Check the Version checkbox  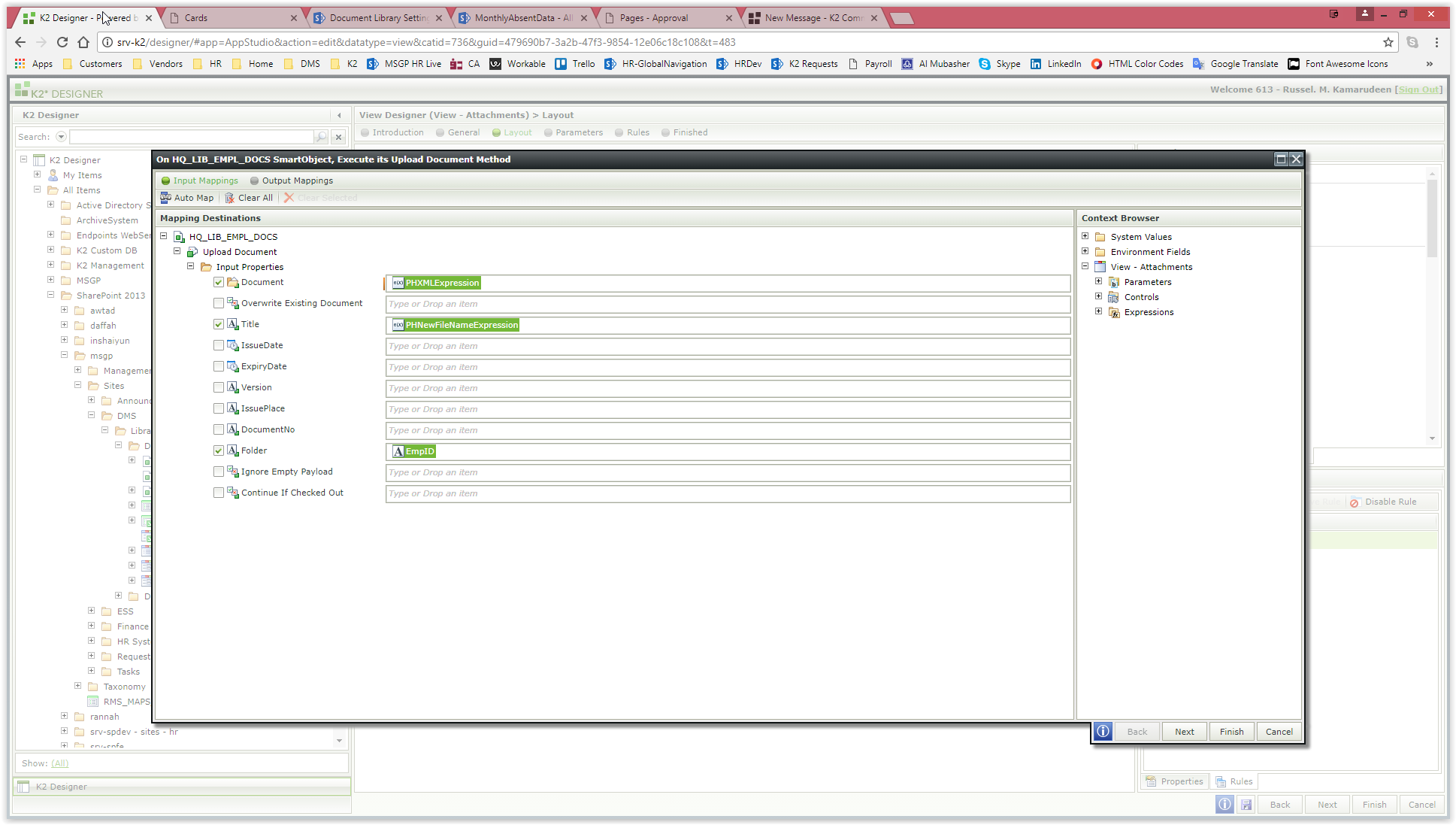[x=219, y=387]
